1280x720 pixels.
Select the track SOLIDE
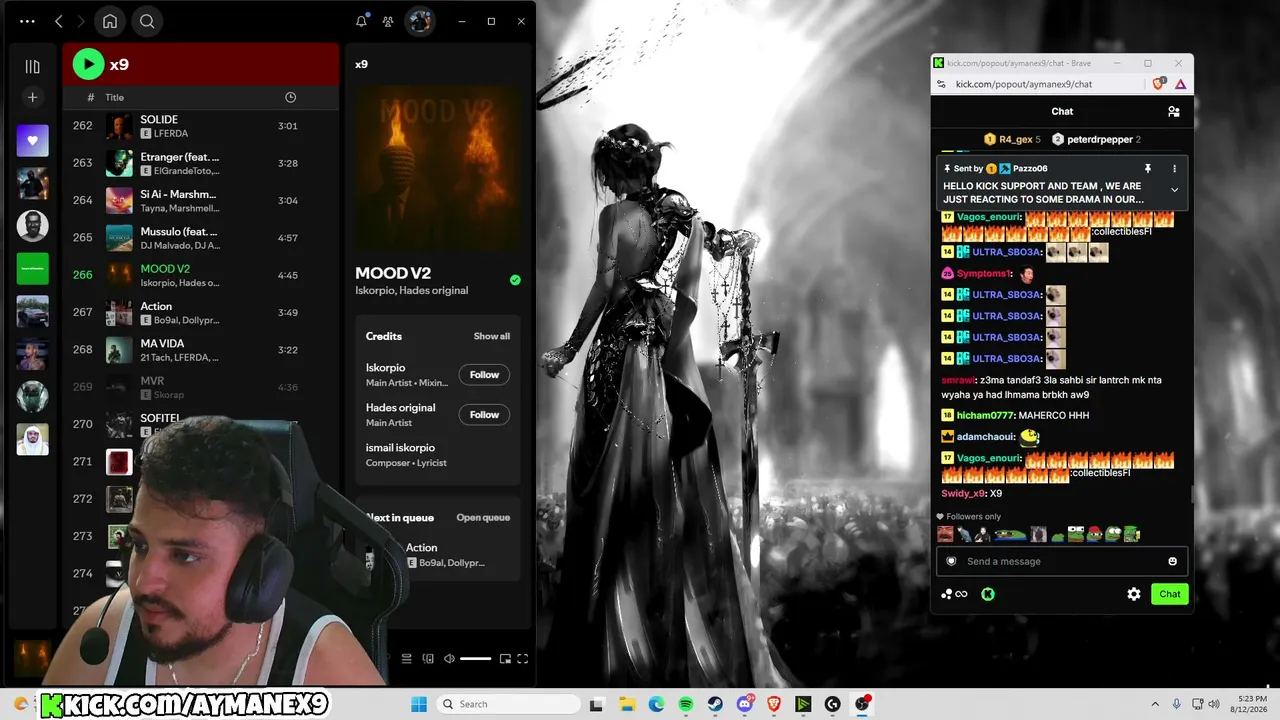pyautogui.click(x=200, y=126)
